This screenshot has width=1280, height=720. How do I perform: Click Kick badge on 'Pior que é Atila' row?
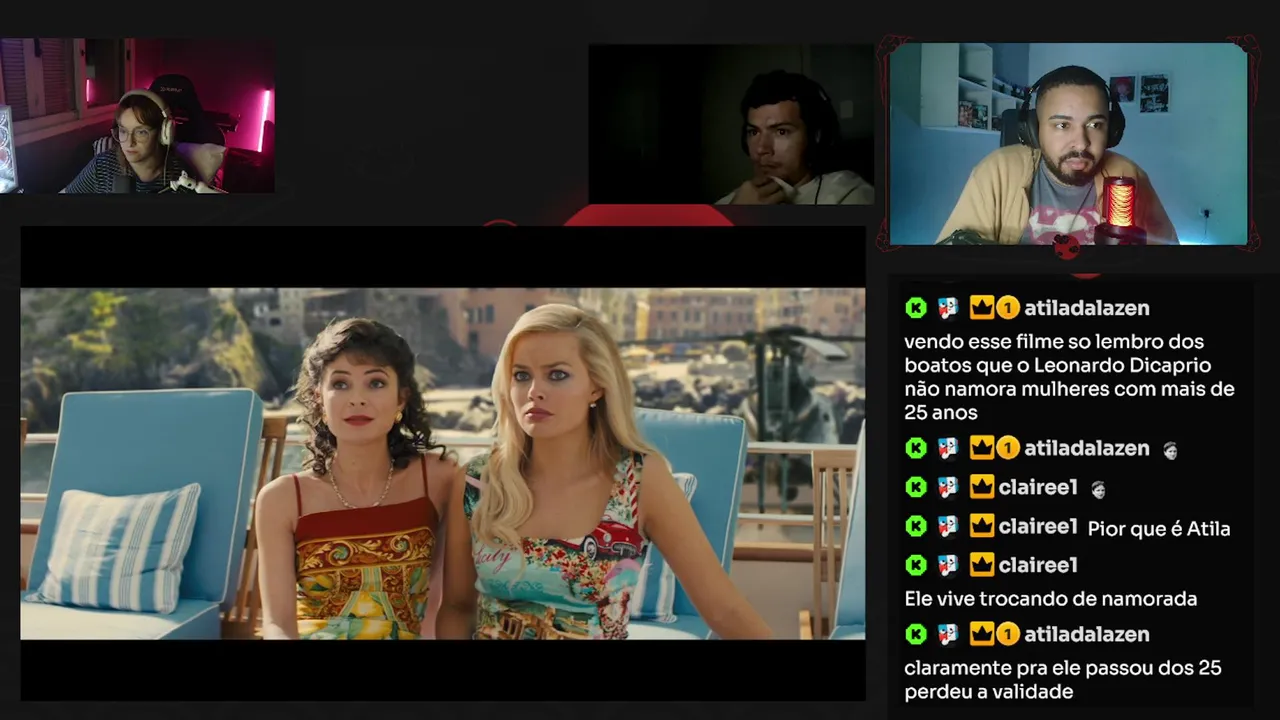click(x=916, y=526)
